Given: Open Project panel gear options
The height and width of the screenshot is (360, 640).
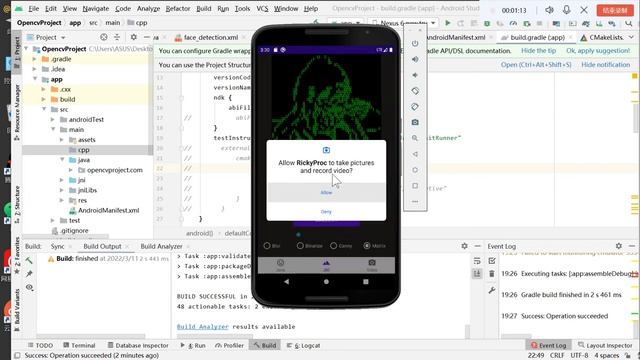Looking at the screenshot, I should 133,37.
